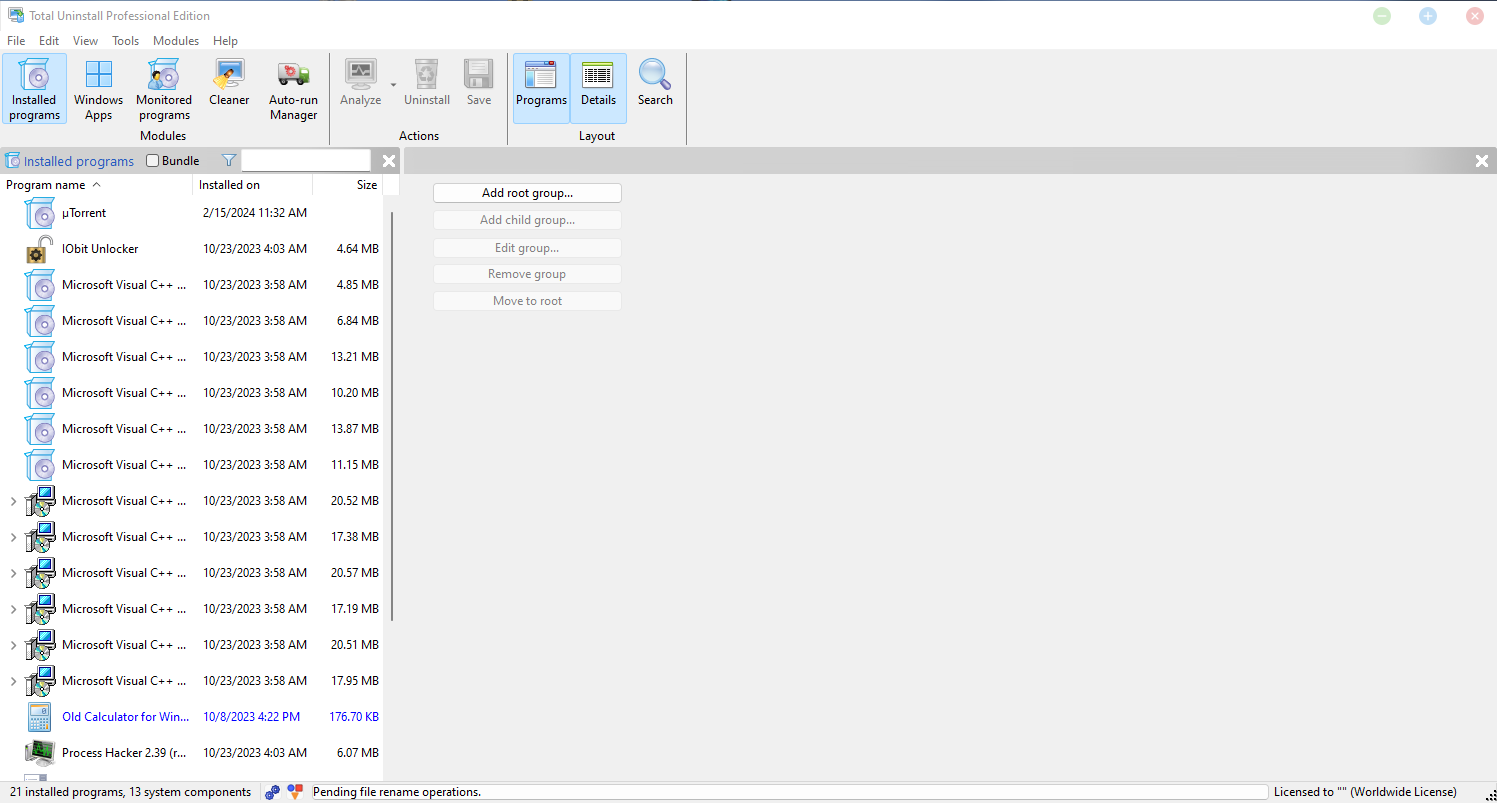This screenshot has width=1497, height=803.
Task: Expand the Visual C++ 20.52 MB entry
Action: [13, 501]
